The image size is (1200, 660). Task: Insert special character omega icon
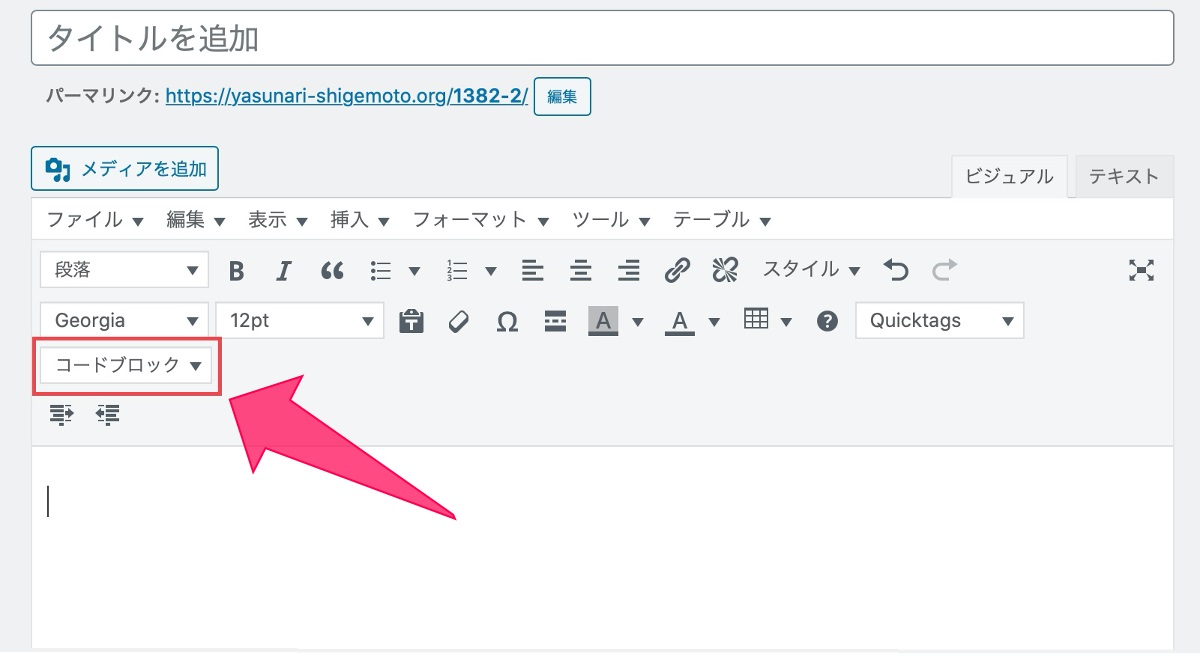point(507,321)
